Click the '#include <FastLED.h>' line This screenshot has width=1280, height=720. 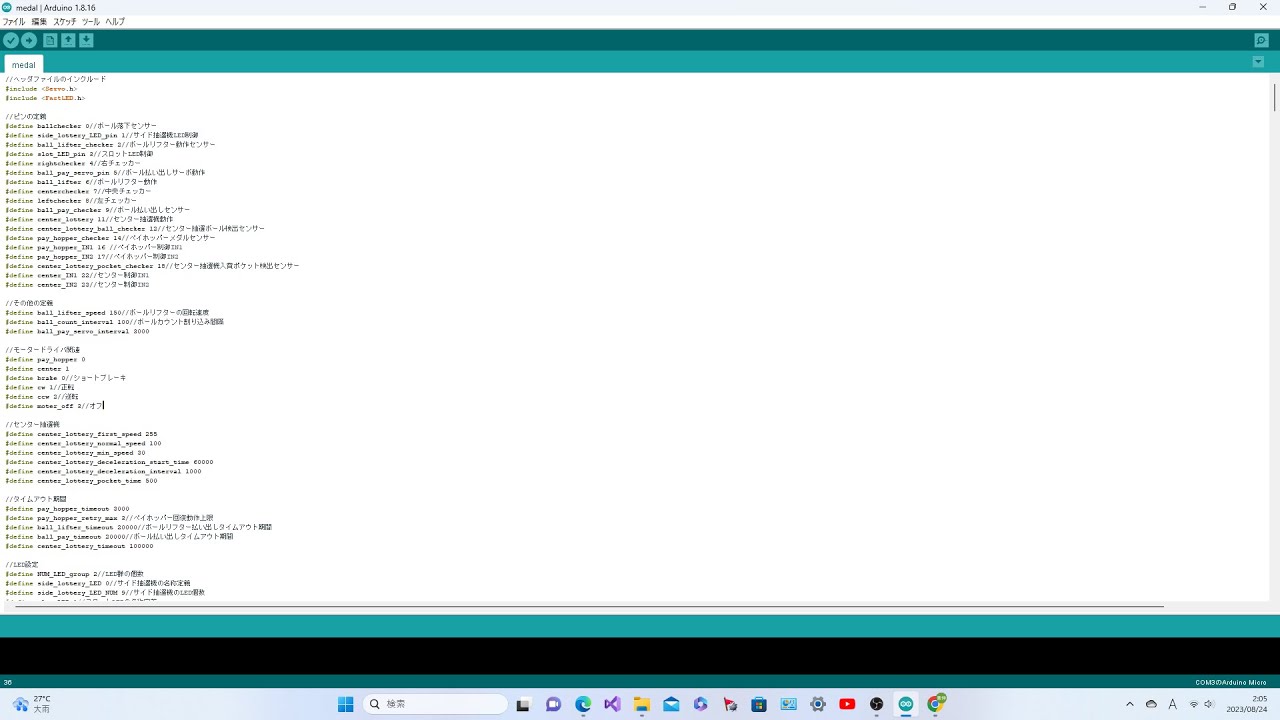pyautogui.click(x=45, y=98)
